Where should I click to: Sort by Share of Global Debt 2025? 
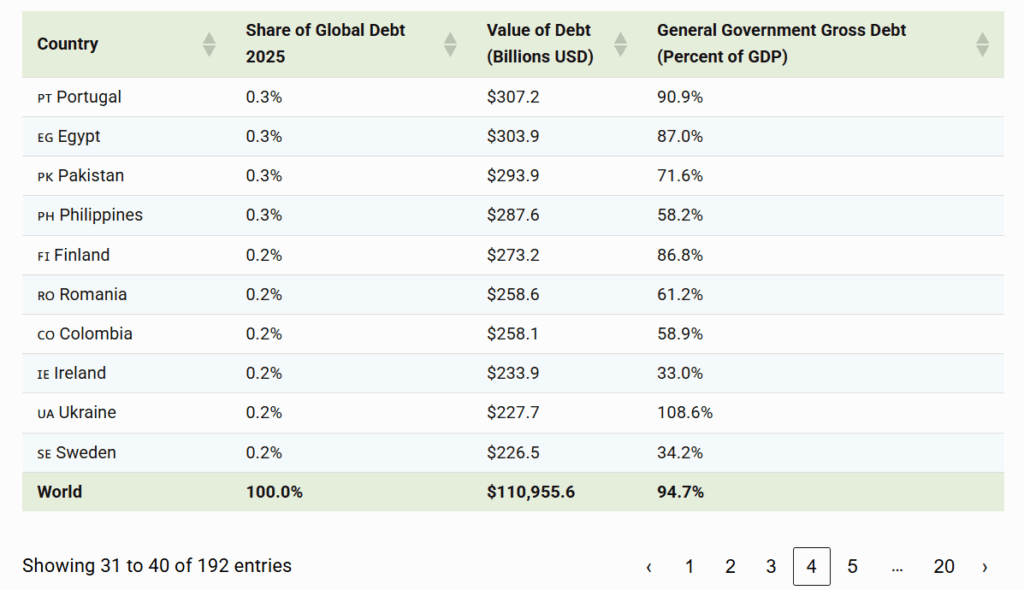pos(450,44)
